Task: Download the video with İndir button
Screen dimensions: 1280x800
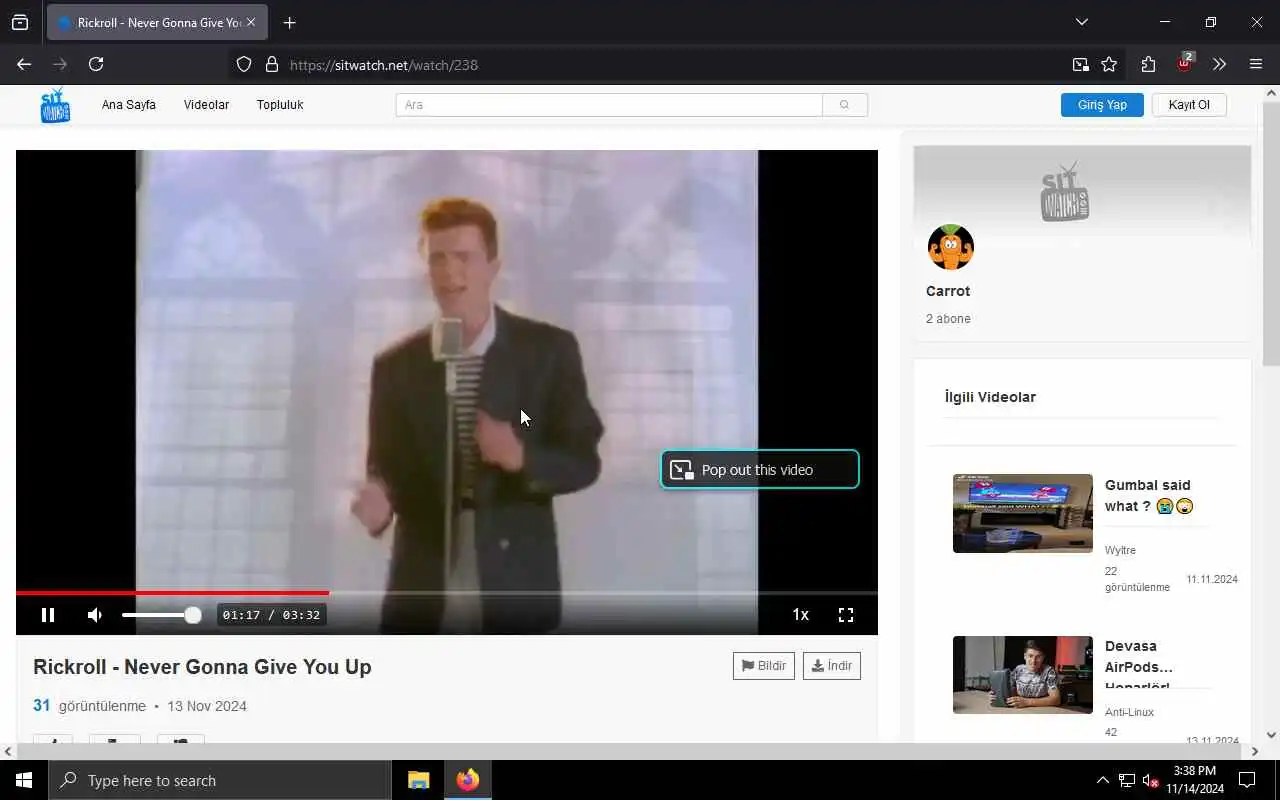Action: click(x=832, y=666)
